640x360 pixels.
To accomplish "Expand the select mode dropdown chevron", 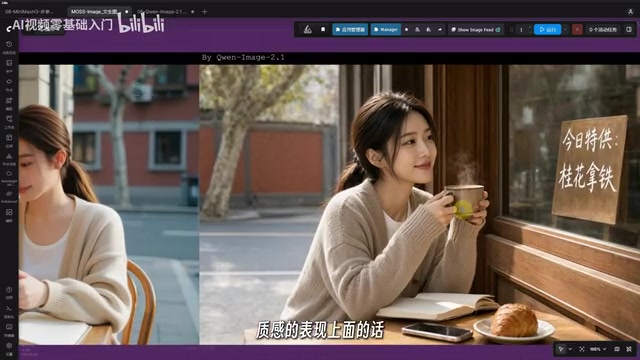I will (570, 349).
